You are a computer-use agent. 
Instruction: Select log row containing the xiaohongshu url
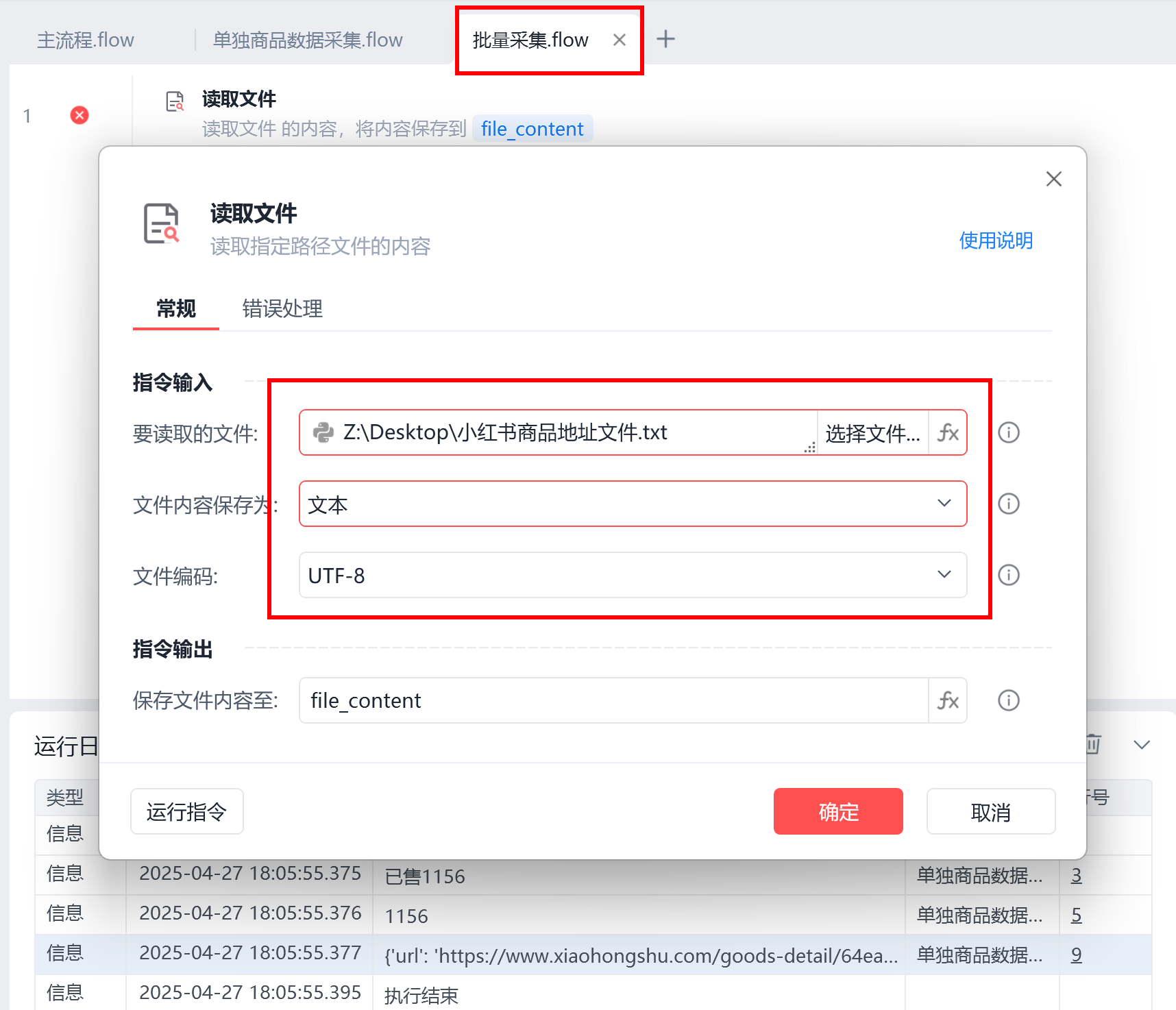click(593, 954)
